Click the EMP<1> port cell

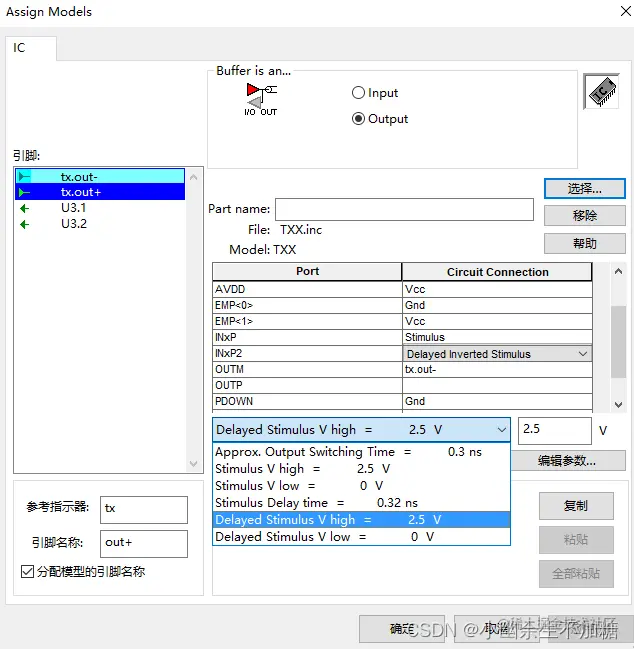point(307,322)
